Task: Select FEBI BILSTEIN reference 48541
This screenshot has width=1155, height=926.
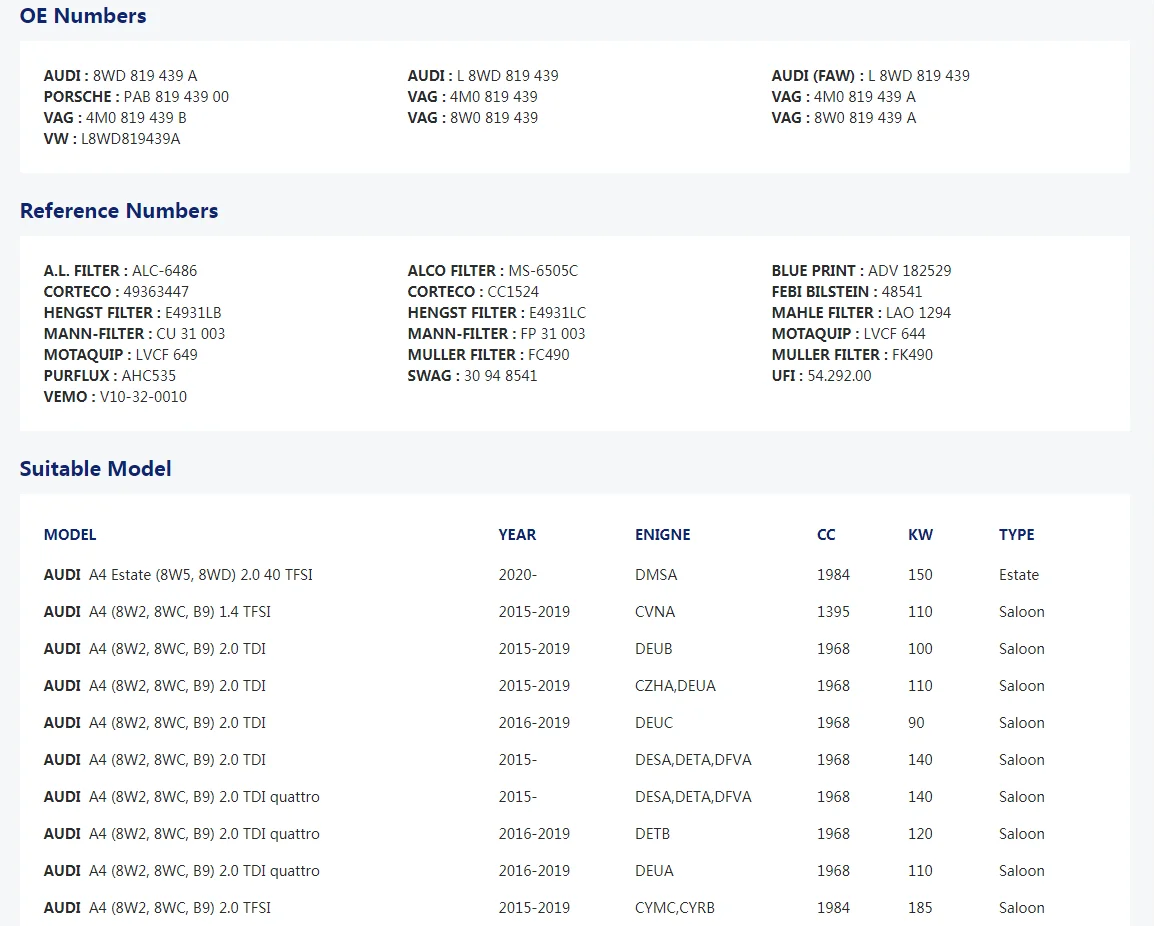Action: pyautogui.click(x=846, y=292)
